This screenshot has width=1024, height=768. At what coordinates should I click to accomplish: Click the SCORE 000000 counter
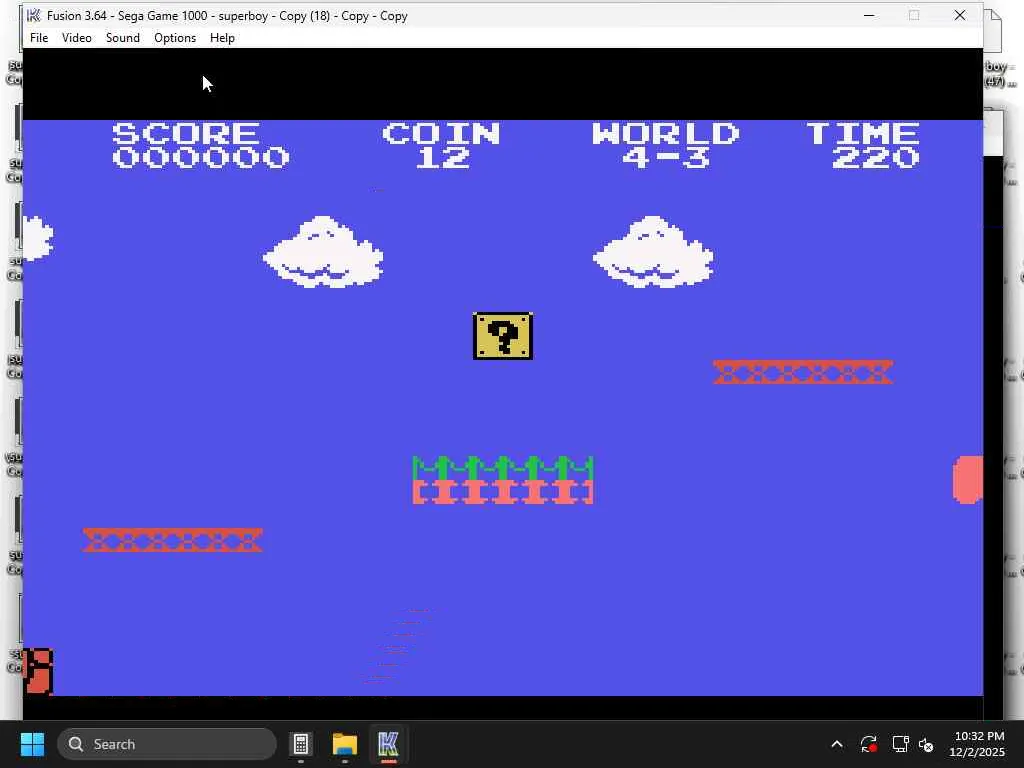click(200, 146)
